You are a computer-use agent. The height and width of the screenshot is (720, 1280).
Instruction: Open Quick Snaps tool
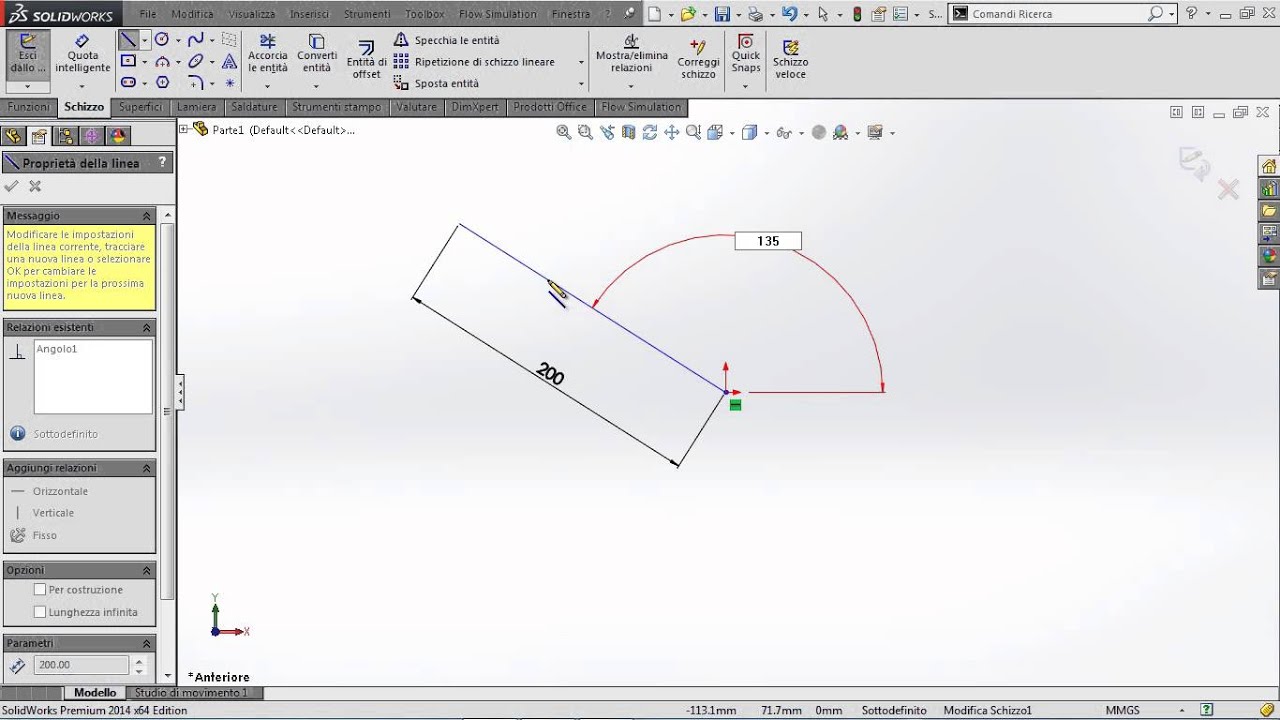pos(746,54)
